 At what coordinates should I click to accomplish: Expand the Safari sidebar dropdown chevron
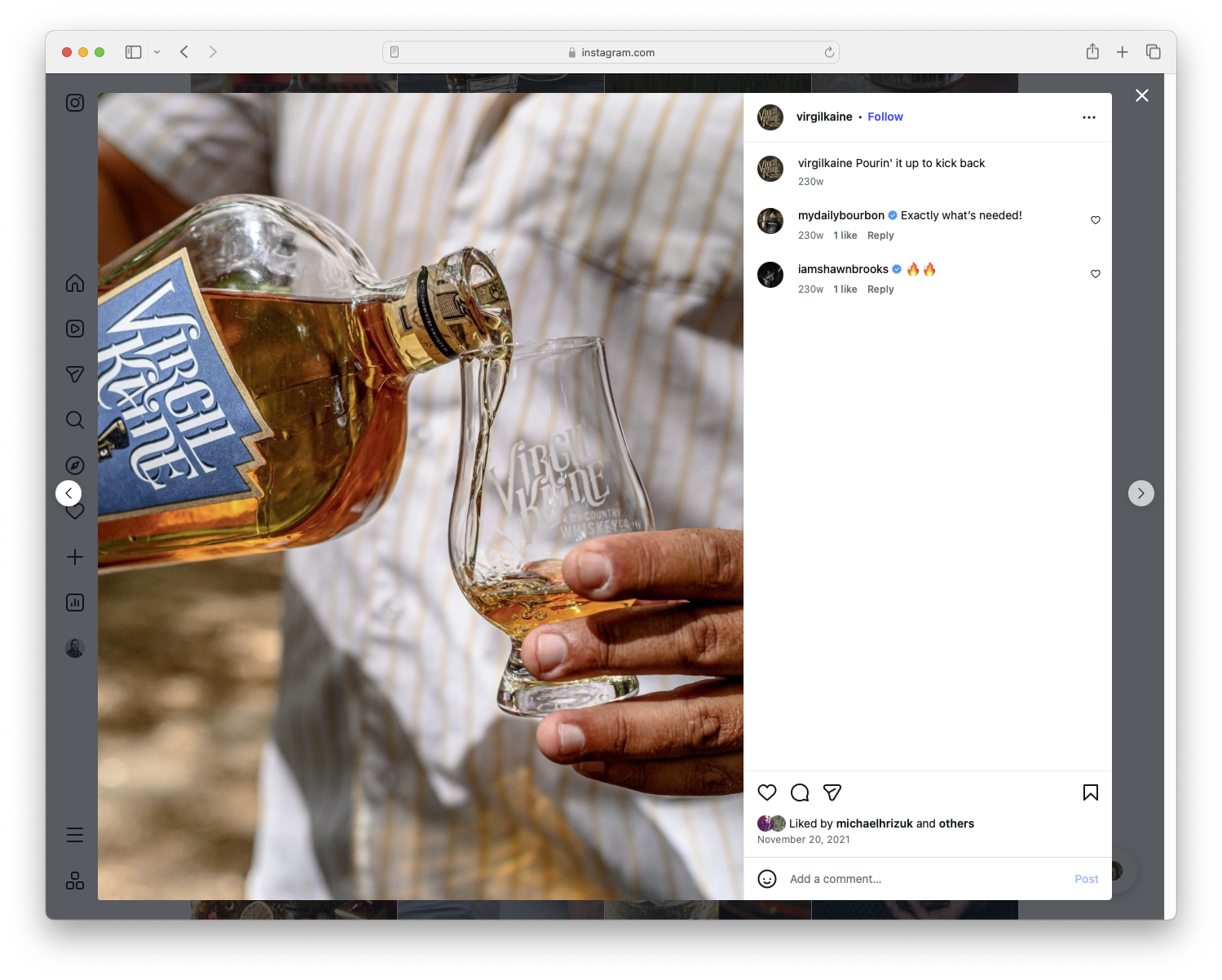click(x=157, y=52)
